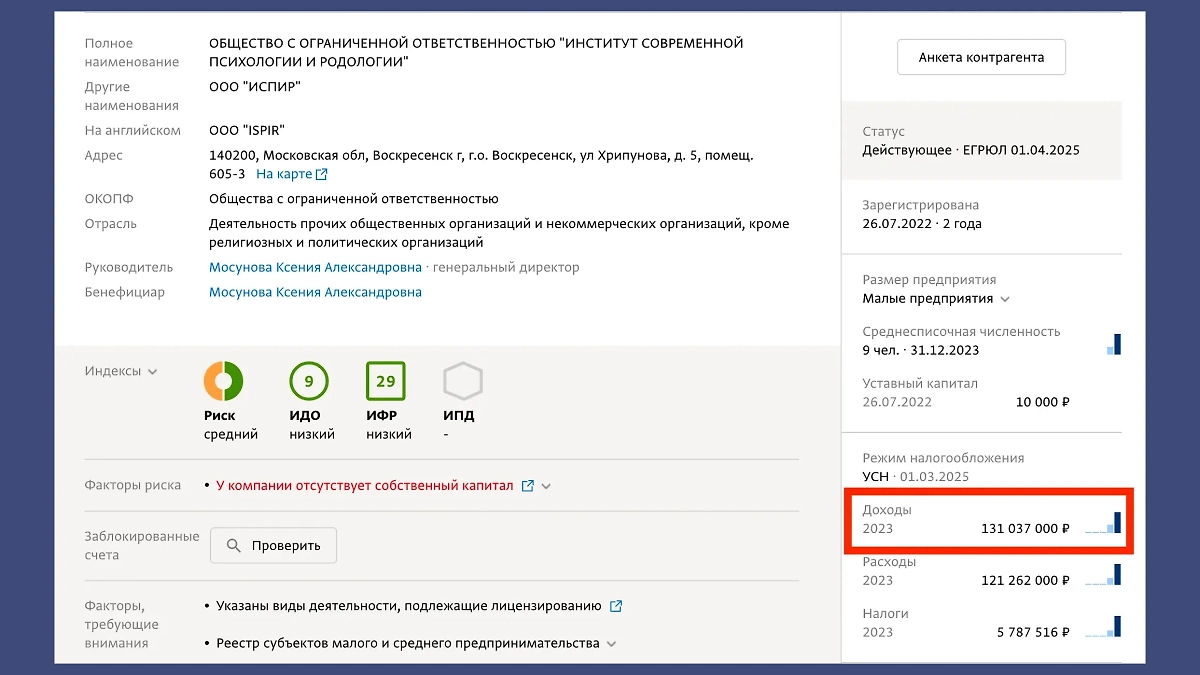The height and width of the screenshot is (675, 1200).
Task: Click external link icon beside лицензированию risk factor
Action: click(615, 605)
